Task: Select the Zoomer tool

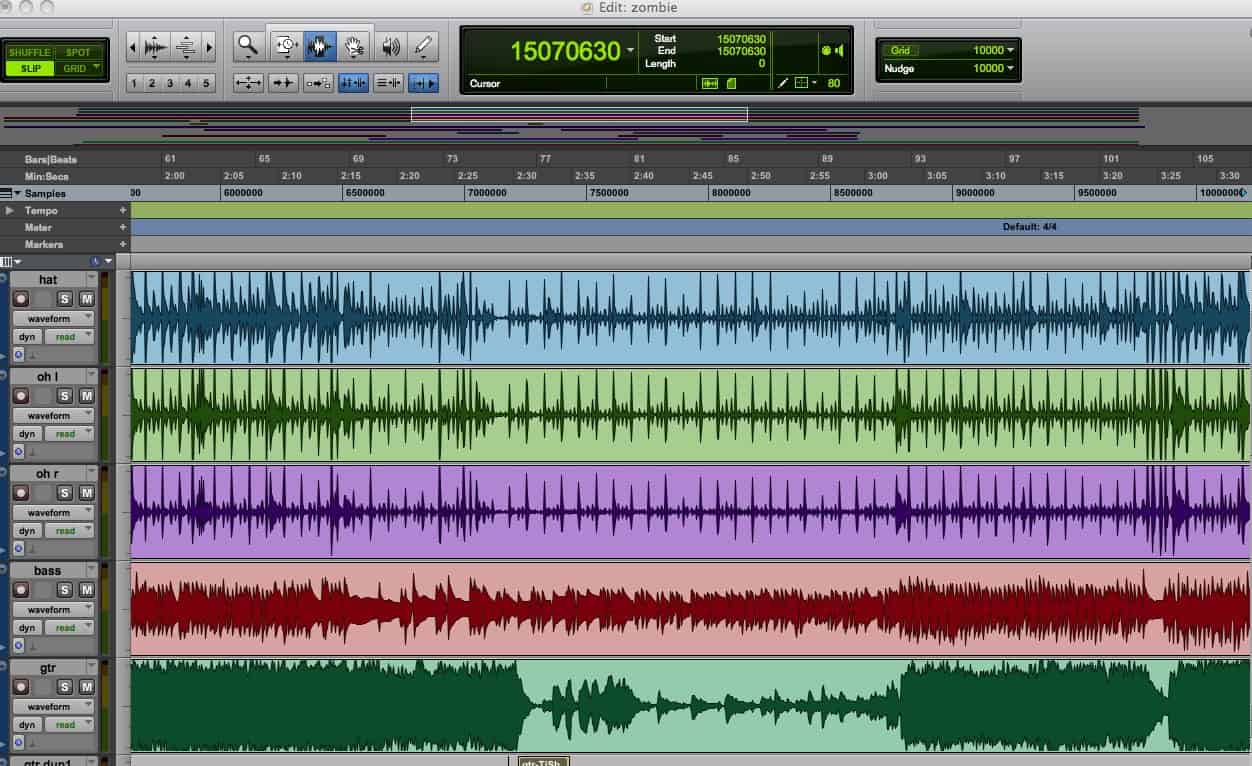Action: 248,47
